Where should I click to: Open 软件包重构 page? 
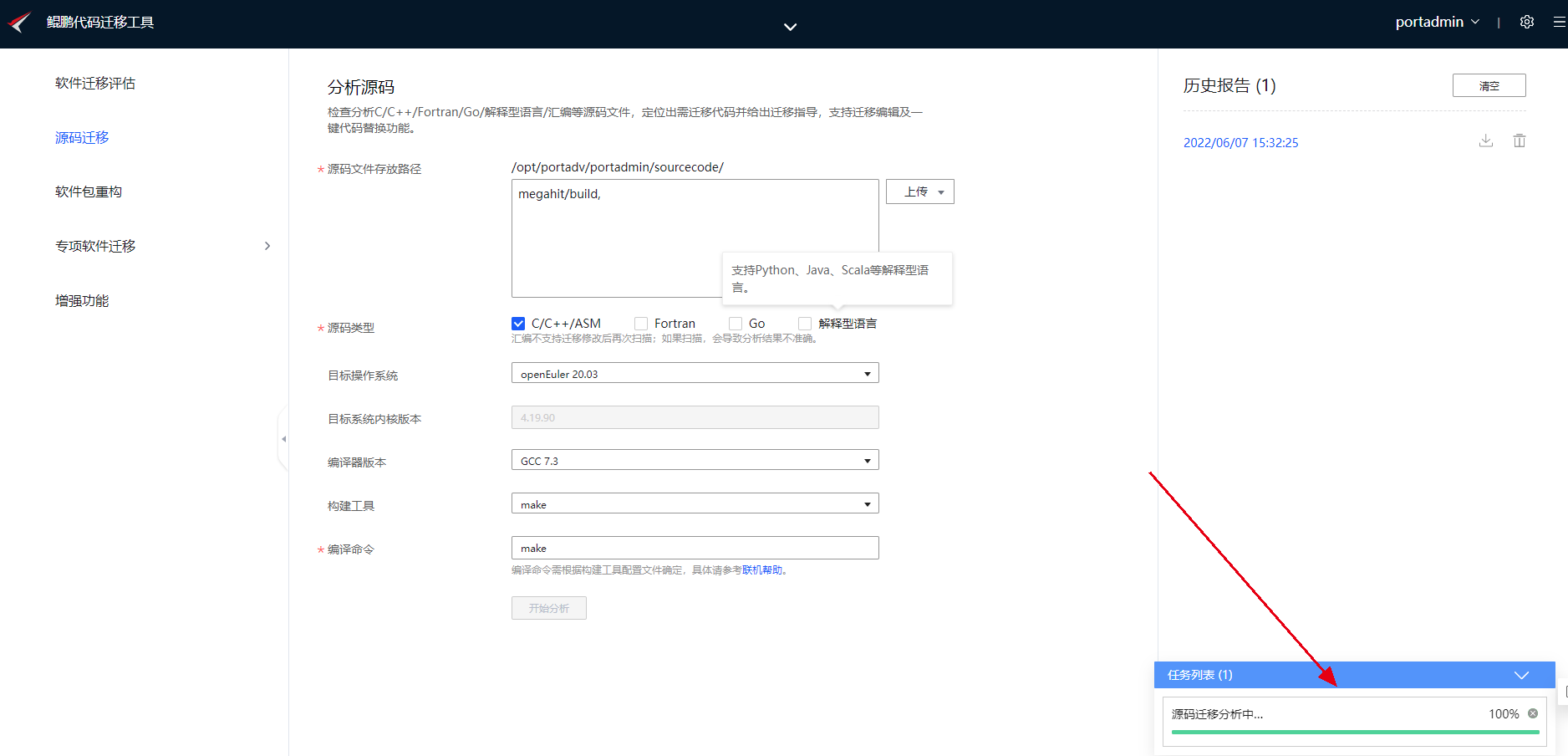coord(89,192)
